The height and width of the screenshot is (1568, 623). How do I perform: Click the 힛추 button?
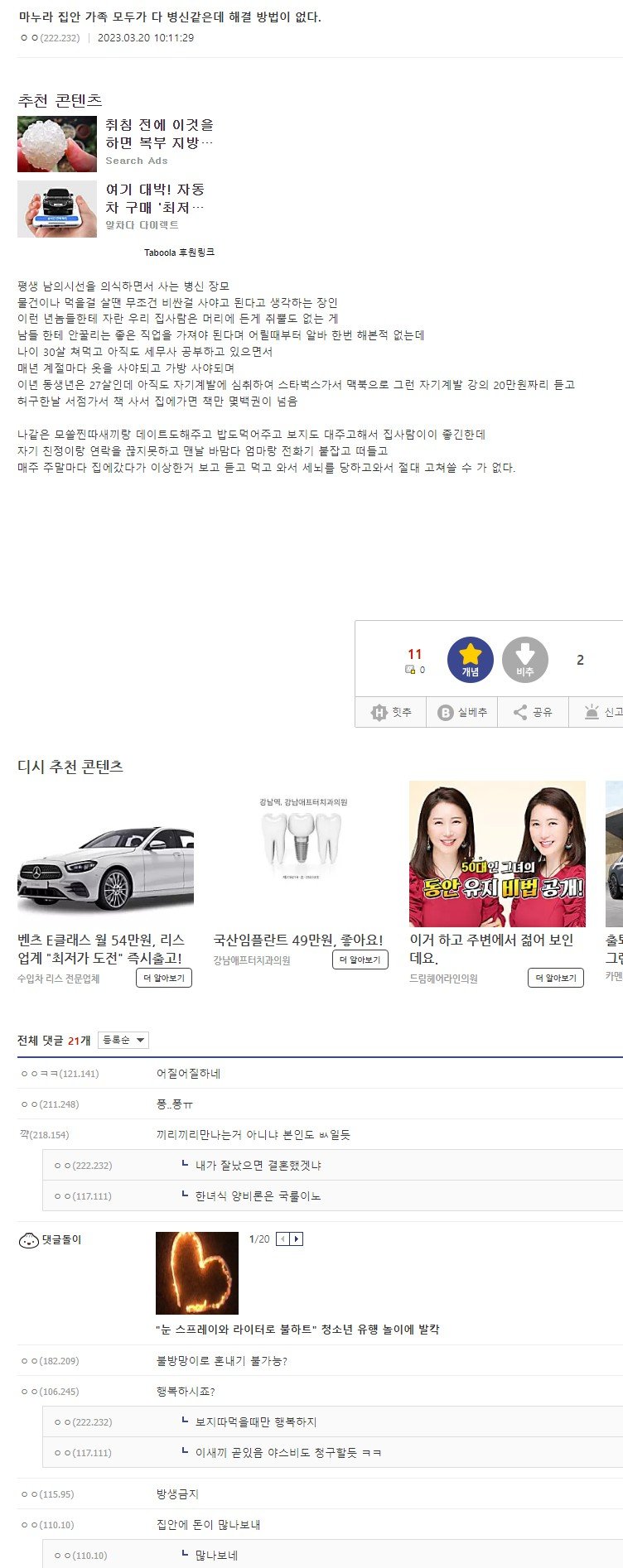pos(391,712)
